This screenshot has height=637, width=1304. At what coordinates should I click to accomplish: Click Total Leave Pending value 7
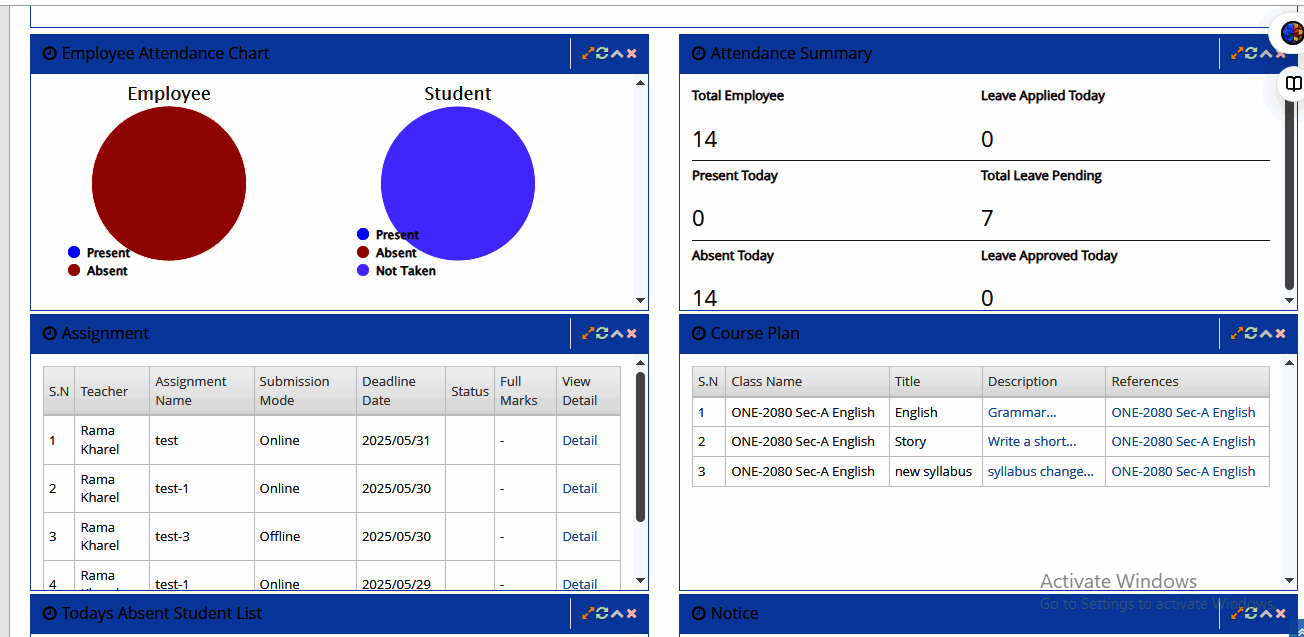pos(987,218)
